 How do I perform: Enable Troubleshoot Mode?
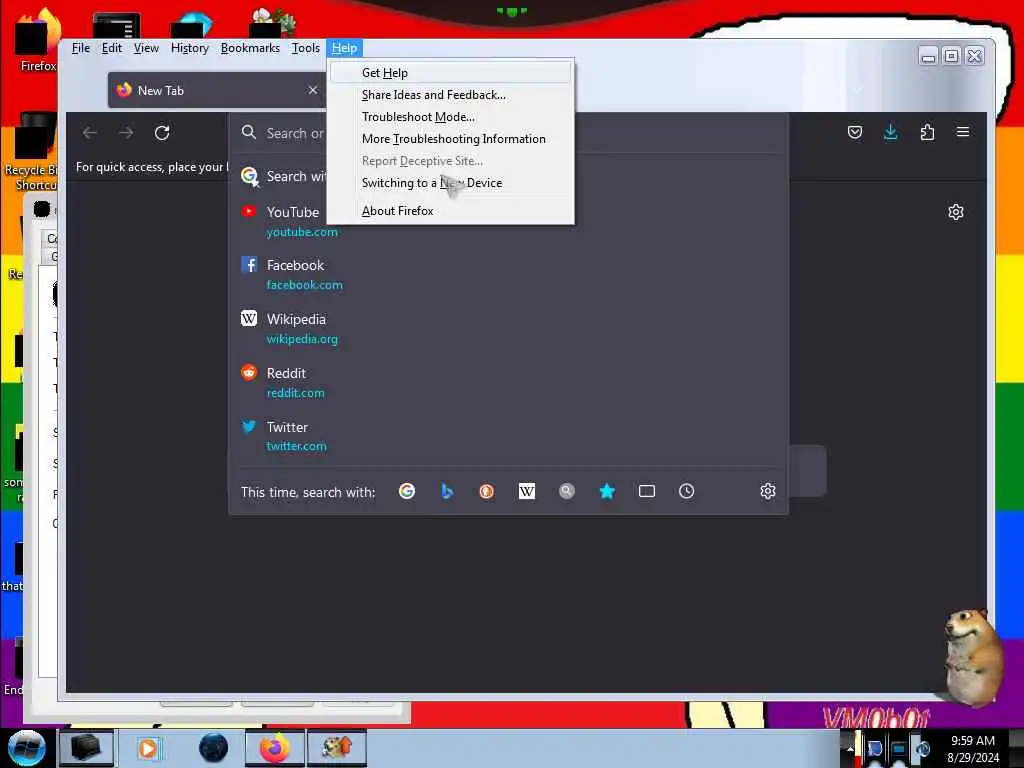click(451, 117)
